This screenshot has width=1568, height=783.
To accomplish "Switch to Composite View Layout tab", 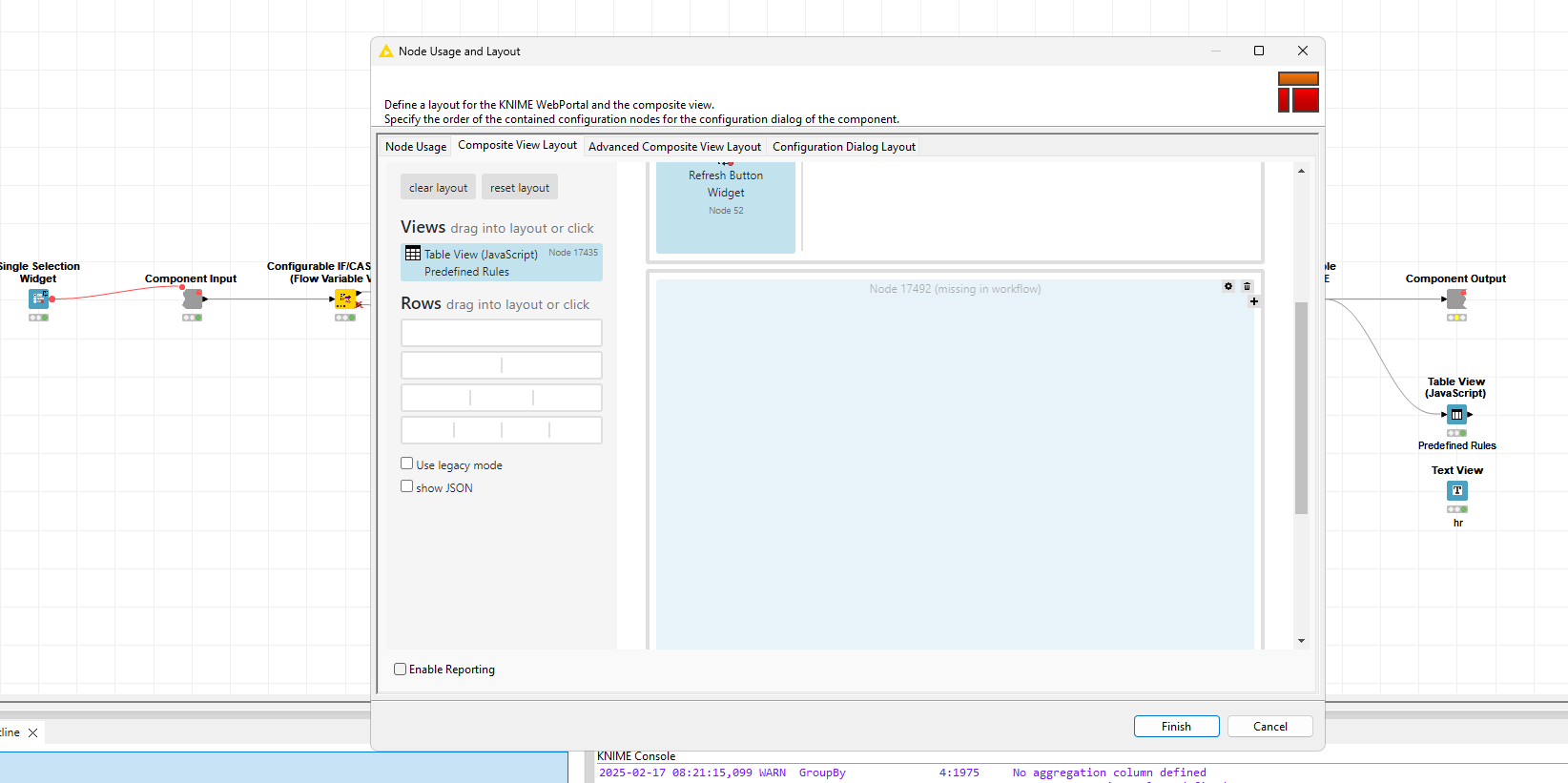I will pyautogui.click(x=517, y=145).
